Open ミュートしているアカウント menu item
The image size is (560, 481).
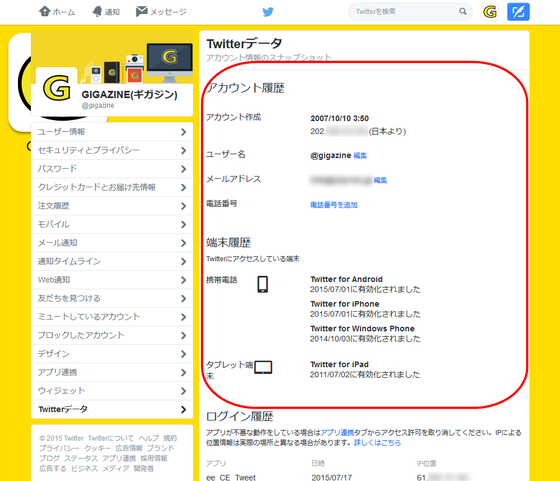tap(112, 317)
